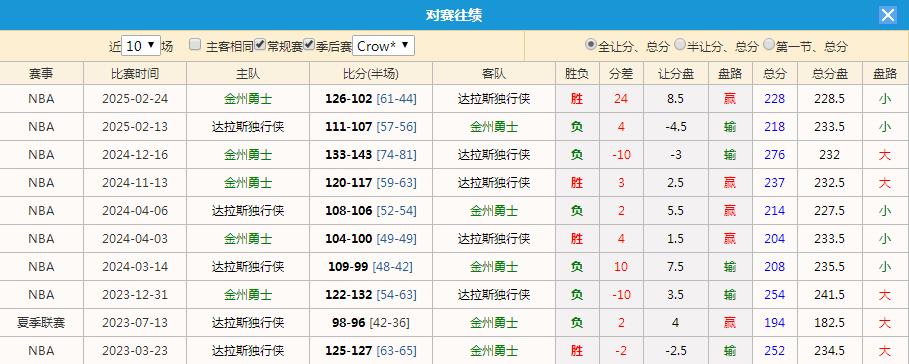
Task: Click the score 122-132 [54-63]
Action: click(371, 294)
